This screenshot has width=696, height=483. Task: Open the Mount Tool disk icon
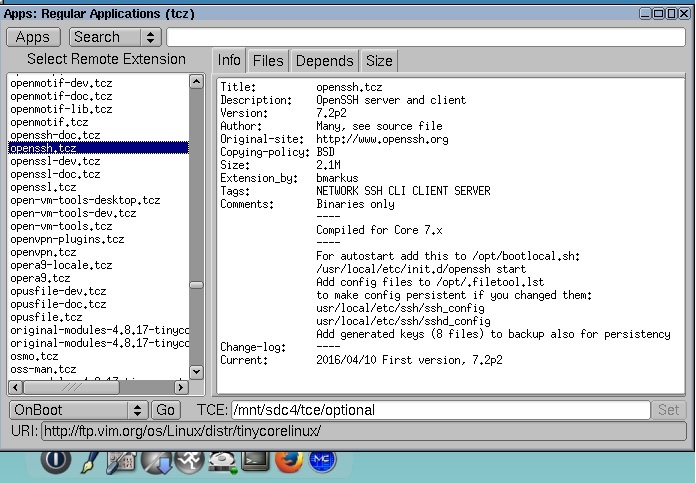[222, 462]
